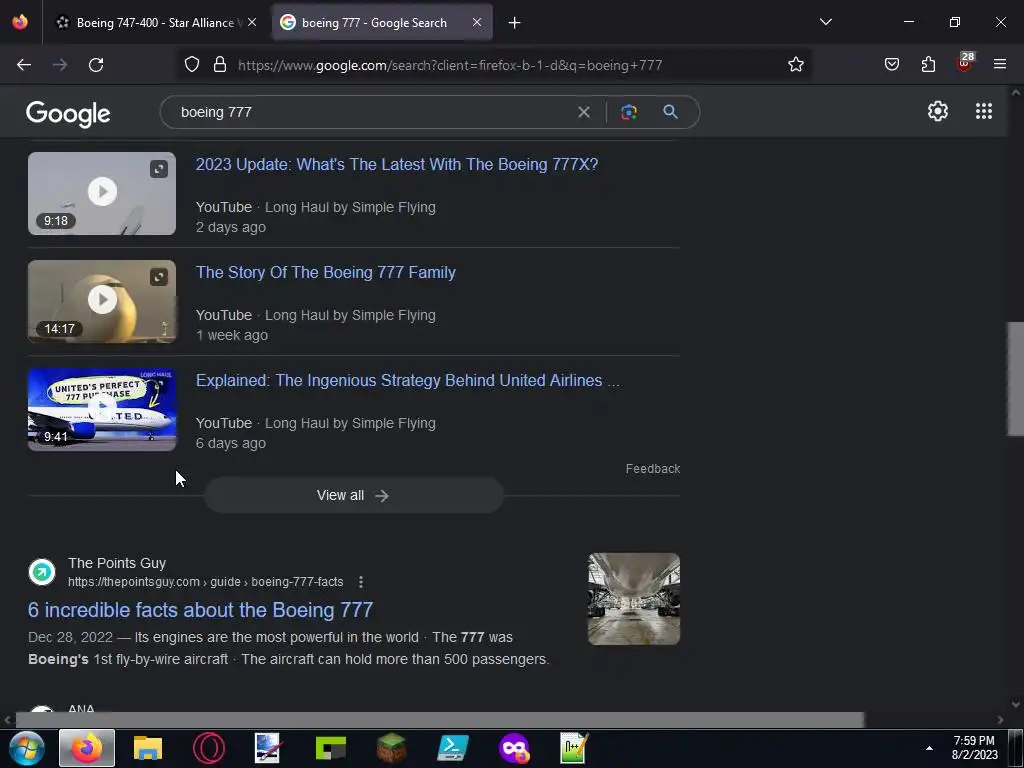Go back to the previous page

point(24,65)
